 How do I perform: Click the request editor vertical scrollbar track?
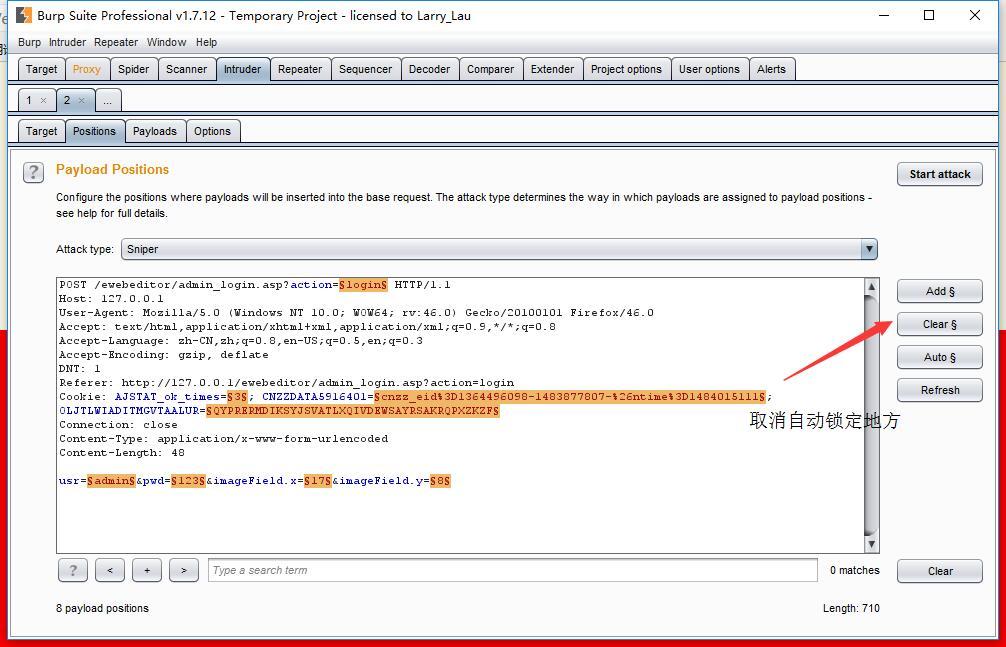coord(871,416)
